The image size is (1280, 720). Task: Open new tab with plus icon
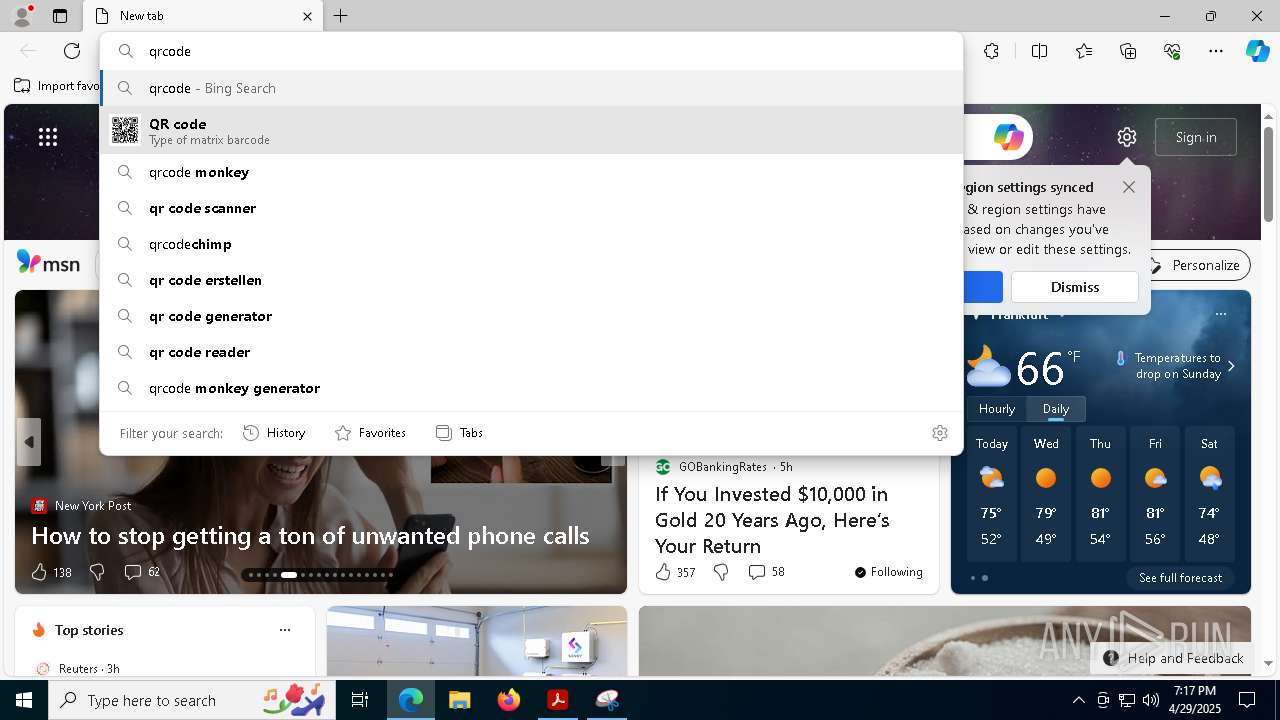pyautogui.click(x=341, y=16)
